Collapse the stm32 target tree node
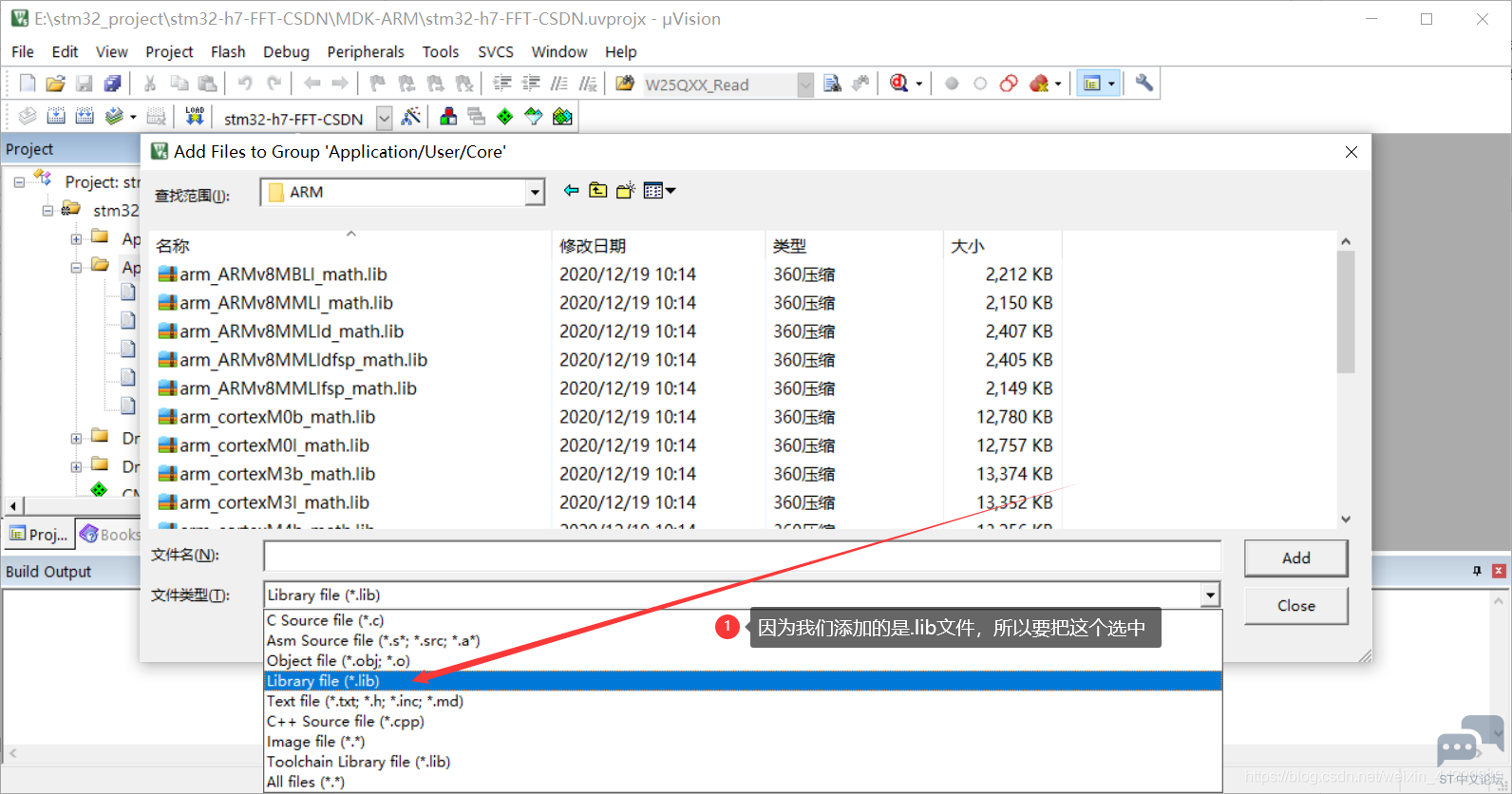This screenshot has height=794, width=1512. click(47, 210)
